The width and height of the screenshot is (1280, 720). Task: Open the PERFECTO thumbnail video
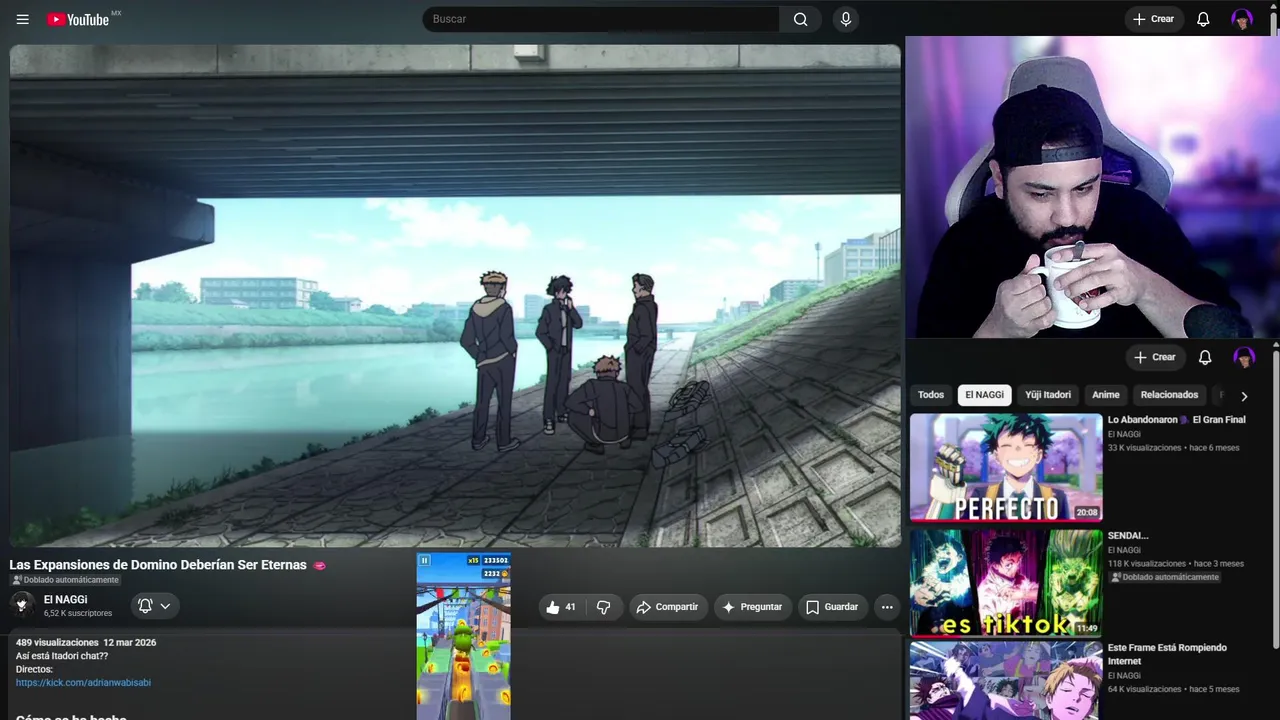click(x=1006, y=467)
